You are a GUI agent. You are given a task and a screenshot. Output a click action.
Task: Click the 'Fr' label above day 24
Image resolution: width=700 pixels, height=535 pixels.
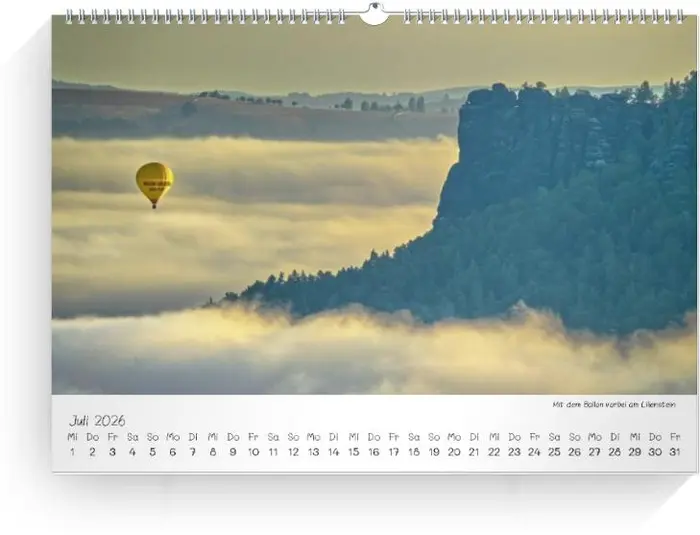tap(534, 437)
